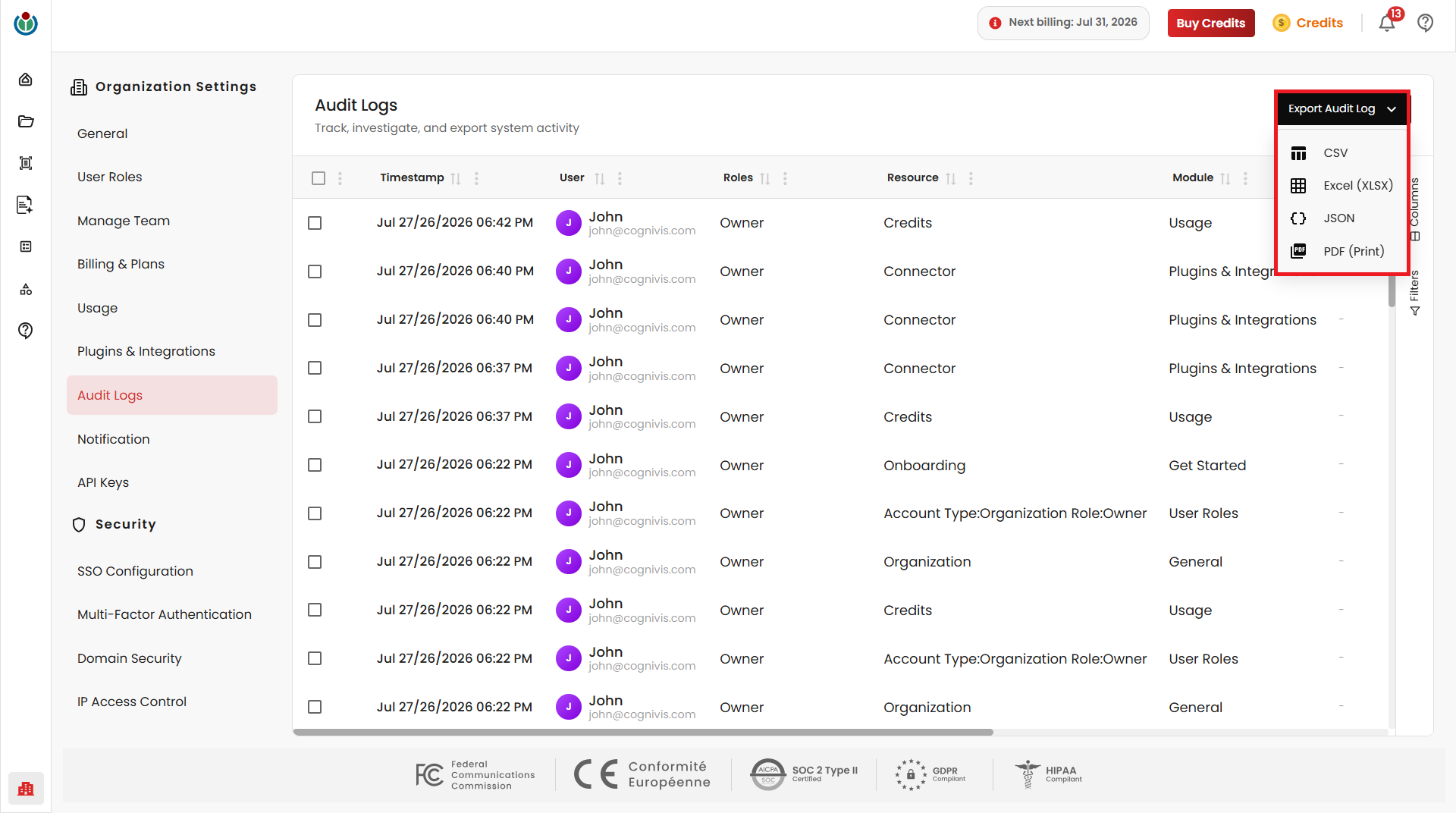Open General settings

pyautogui.click(x=102, y=133)
